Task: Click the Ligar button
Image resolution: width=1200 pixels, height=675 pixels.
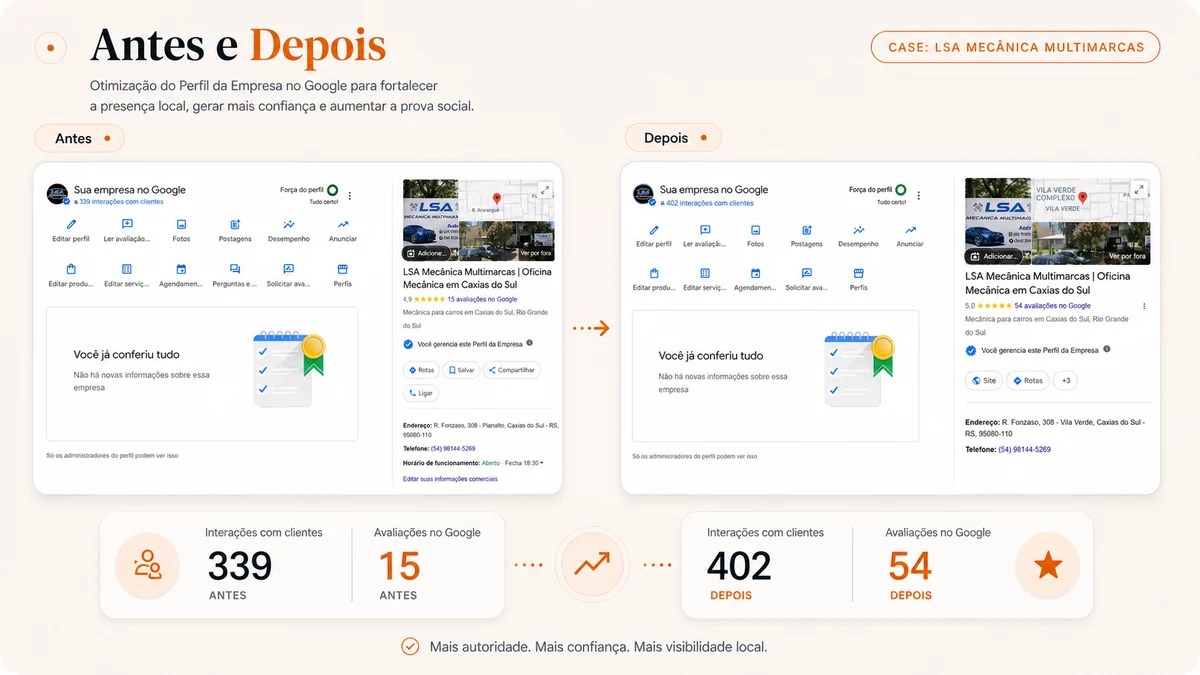Action: pos(421,393)
